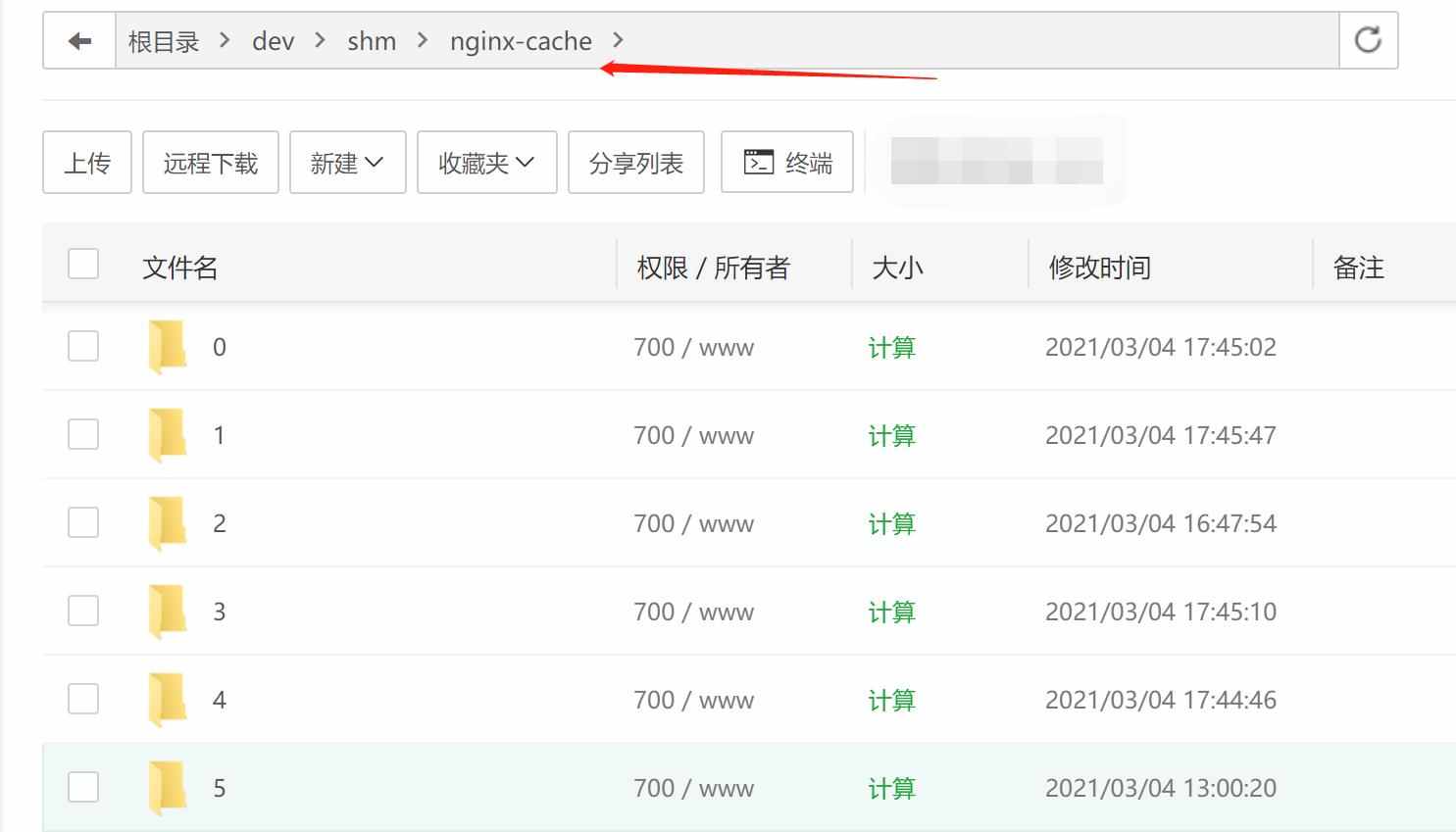Open the 分享列表 share list
This screenshot has height=832, width=1456.
[x=636, y=162]
